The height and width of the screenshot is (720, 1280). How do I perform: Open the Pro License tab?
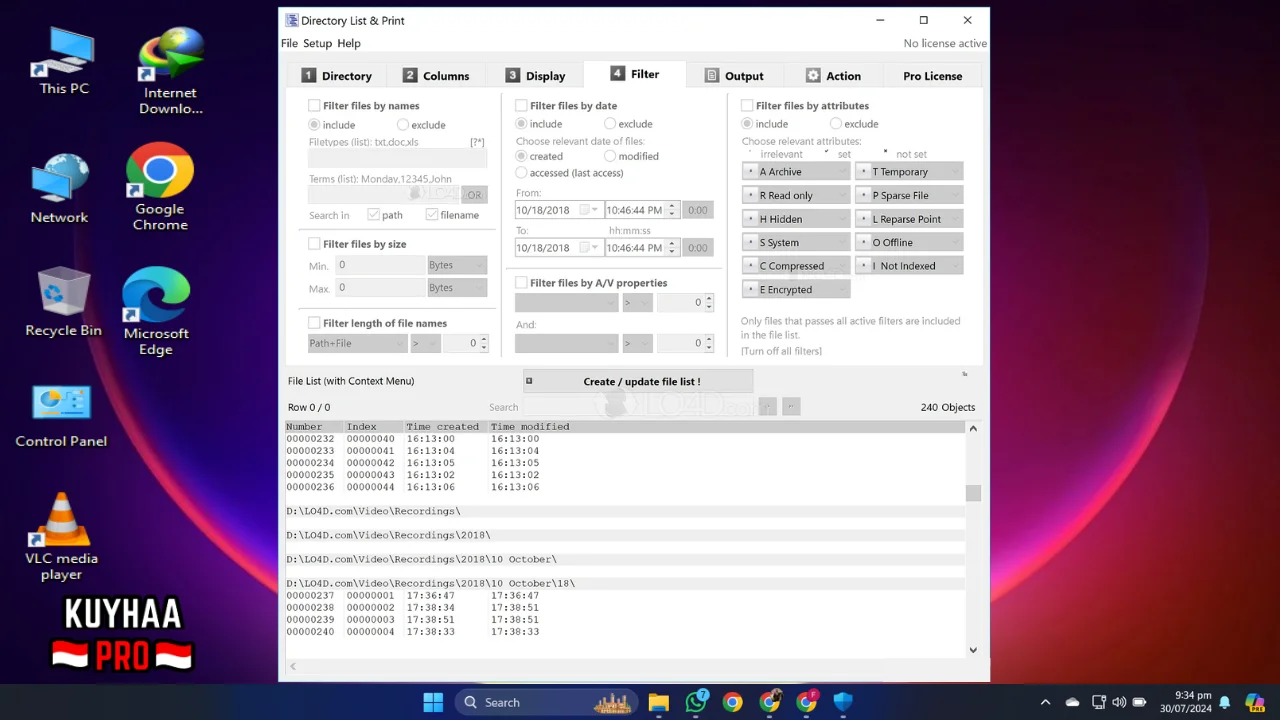[932, 76]
